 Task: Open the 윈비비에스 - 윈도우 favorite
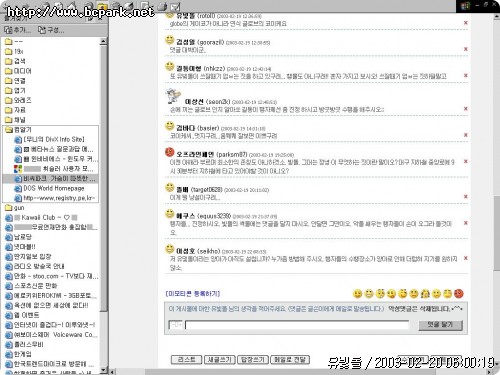click(x=55, y=159)
